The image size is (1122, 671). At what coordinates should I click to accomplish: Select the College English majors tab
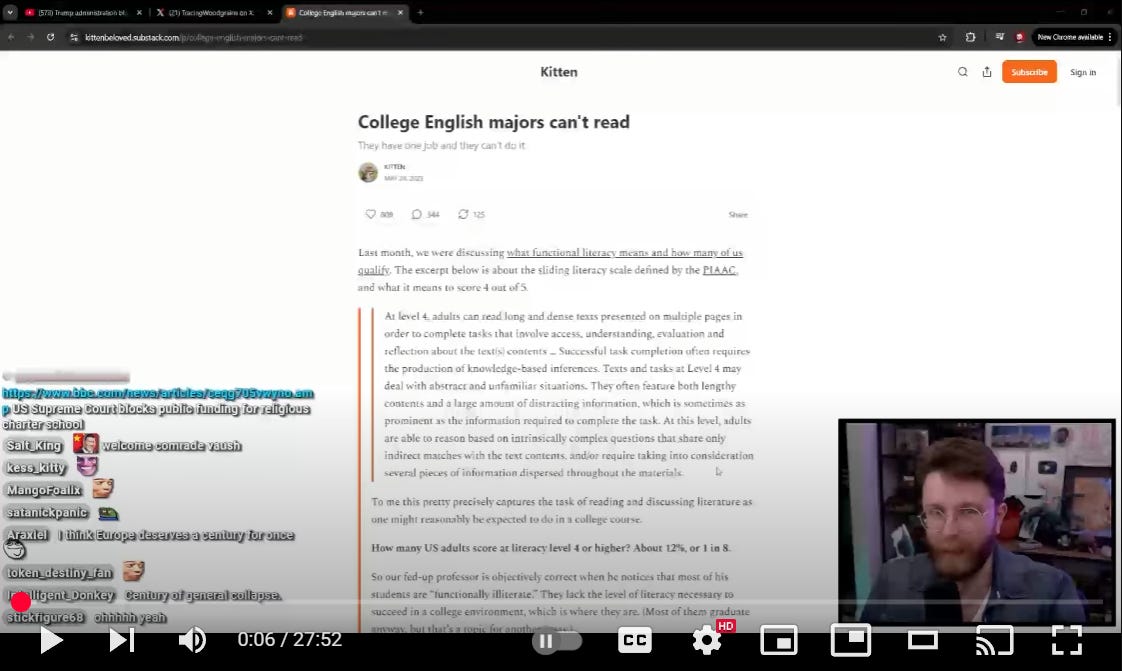click(x=344, y=13)
